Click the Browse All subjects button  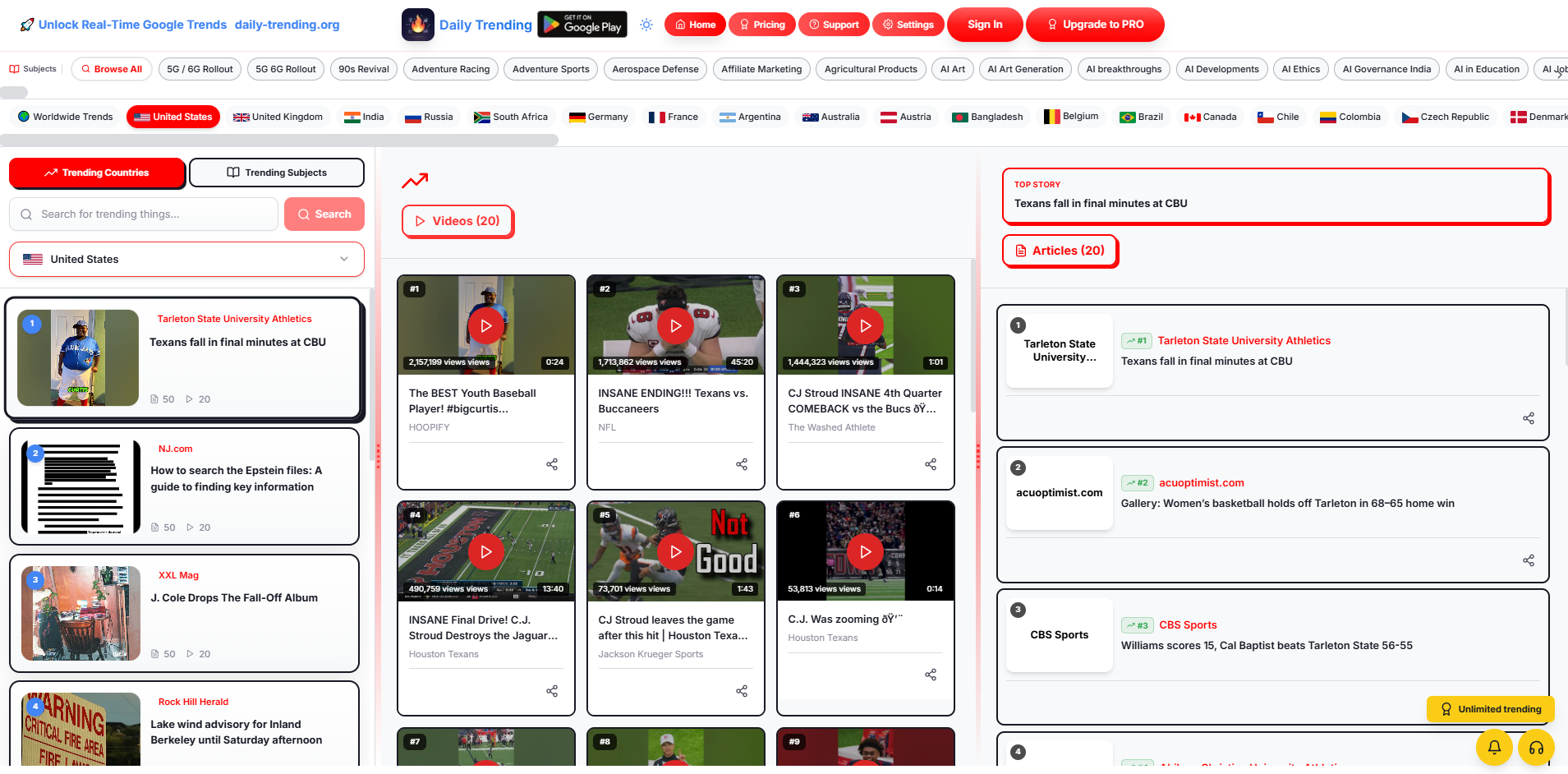[111, 69]
